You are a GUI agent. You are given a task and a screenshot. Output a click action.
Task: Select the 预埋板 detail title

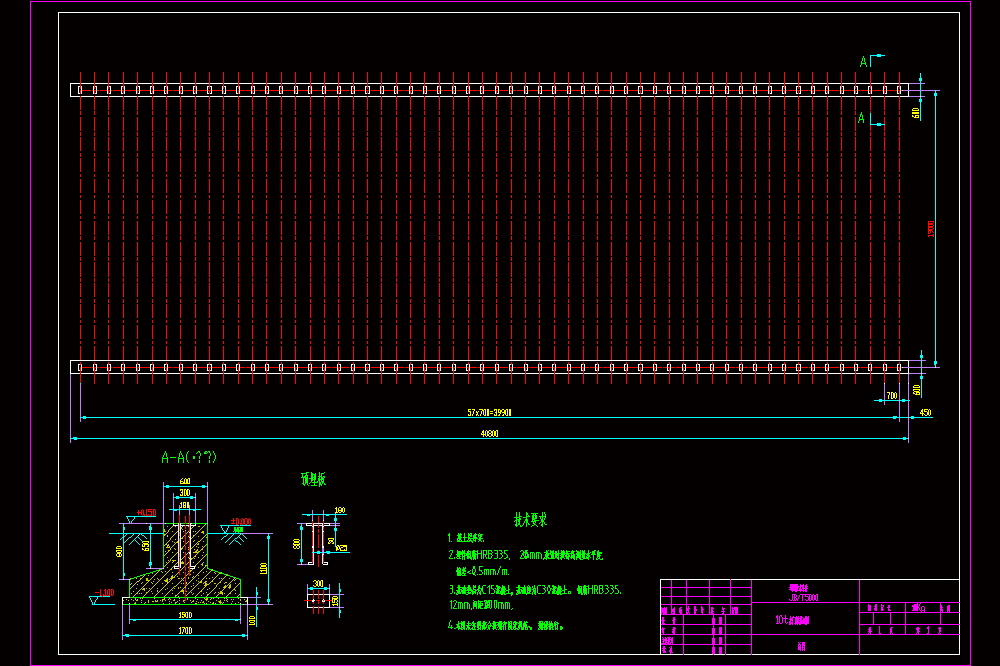[313, 480]
